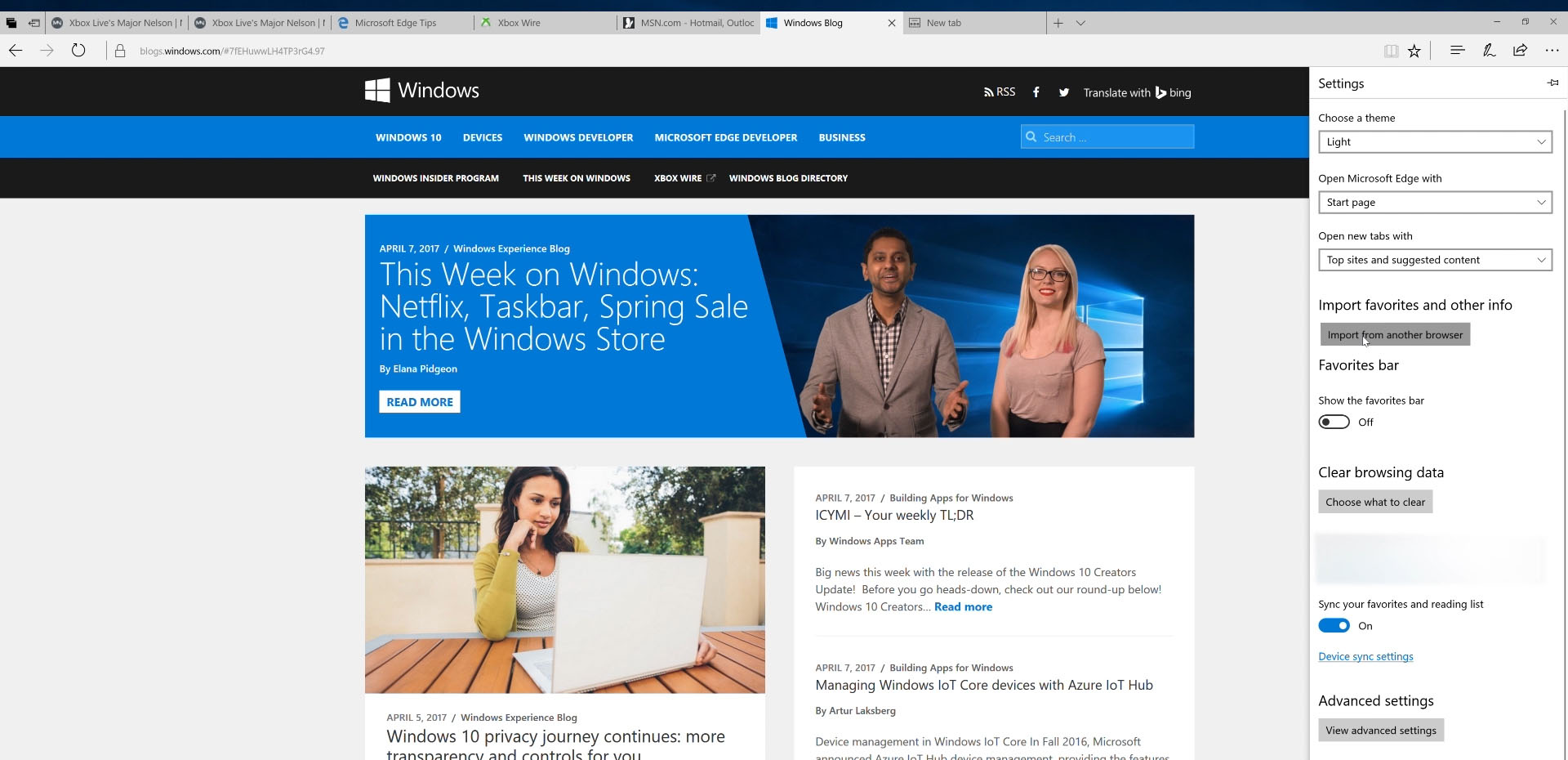
Task: Open the Hub panel
Action: tap(1457, 51)
